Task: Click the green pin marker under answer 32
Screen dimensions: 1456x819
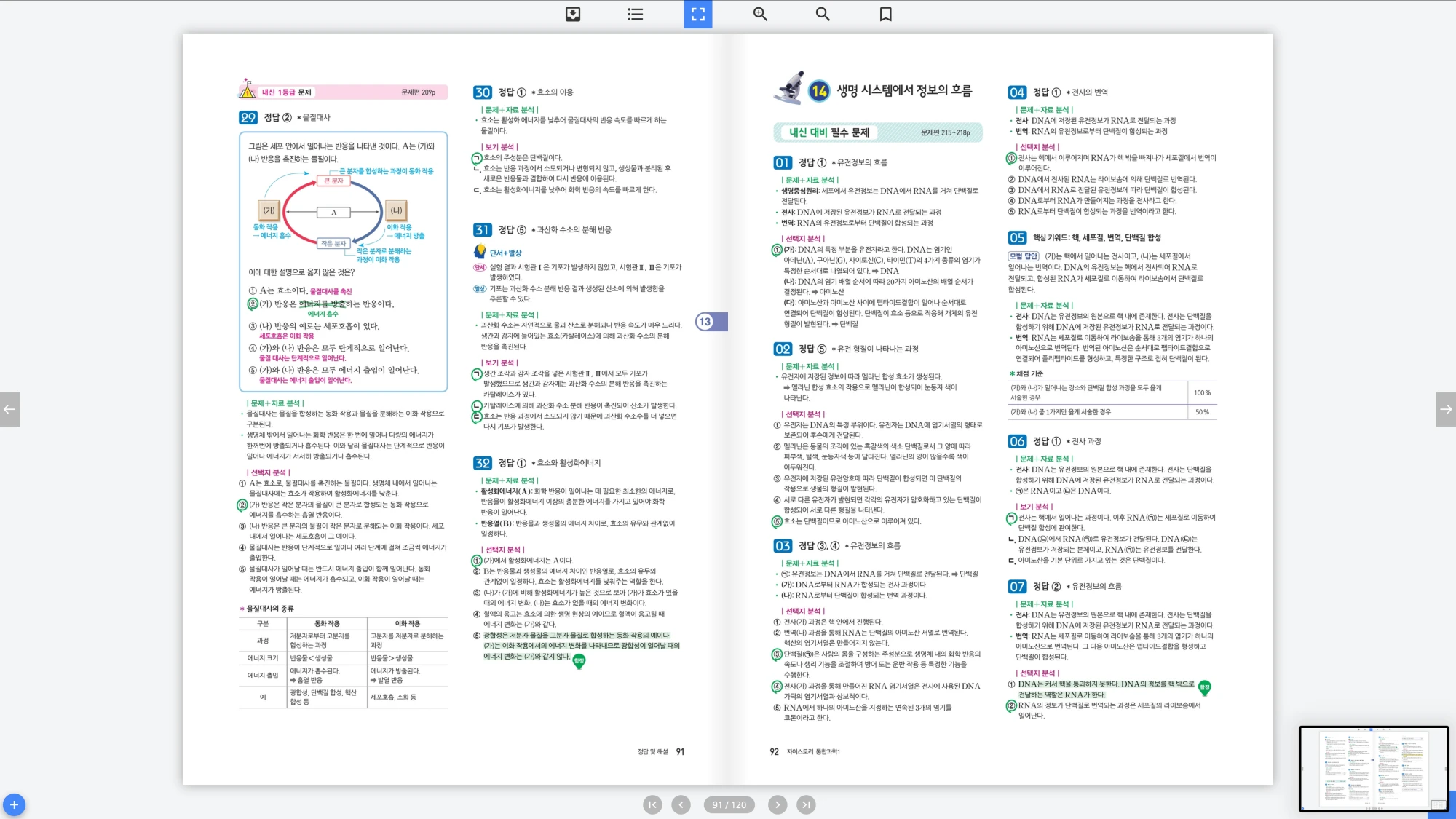Action: pyautogui.click(x=579, y=661)
